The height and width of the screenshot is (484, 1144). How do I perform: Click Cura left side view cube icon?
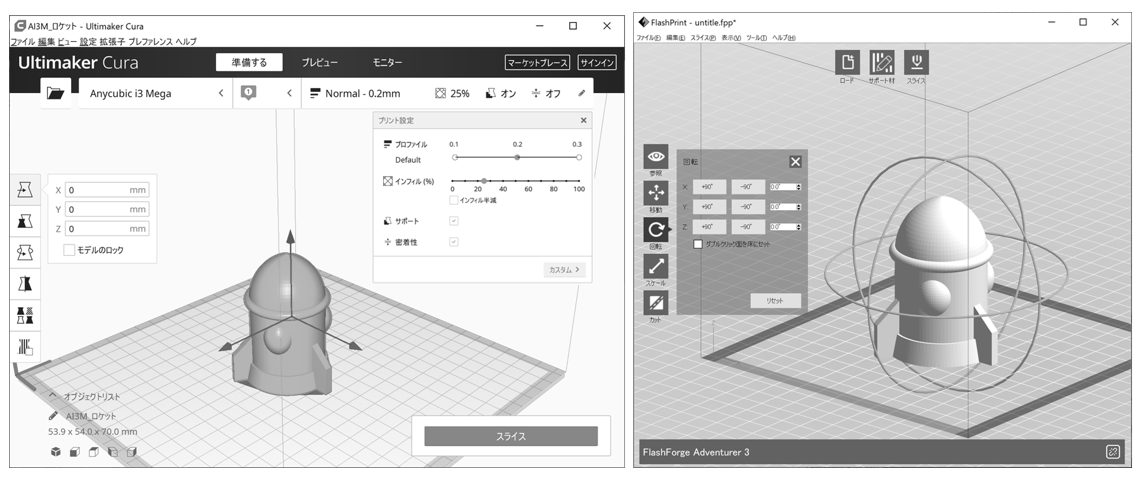(x=112, y=452)
